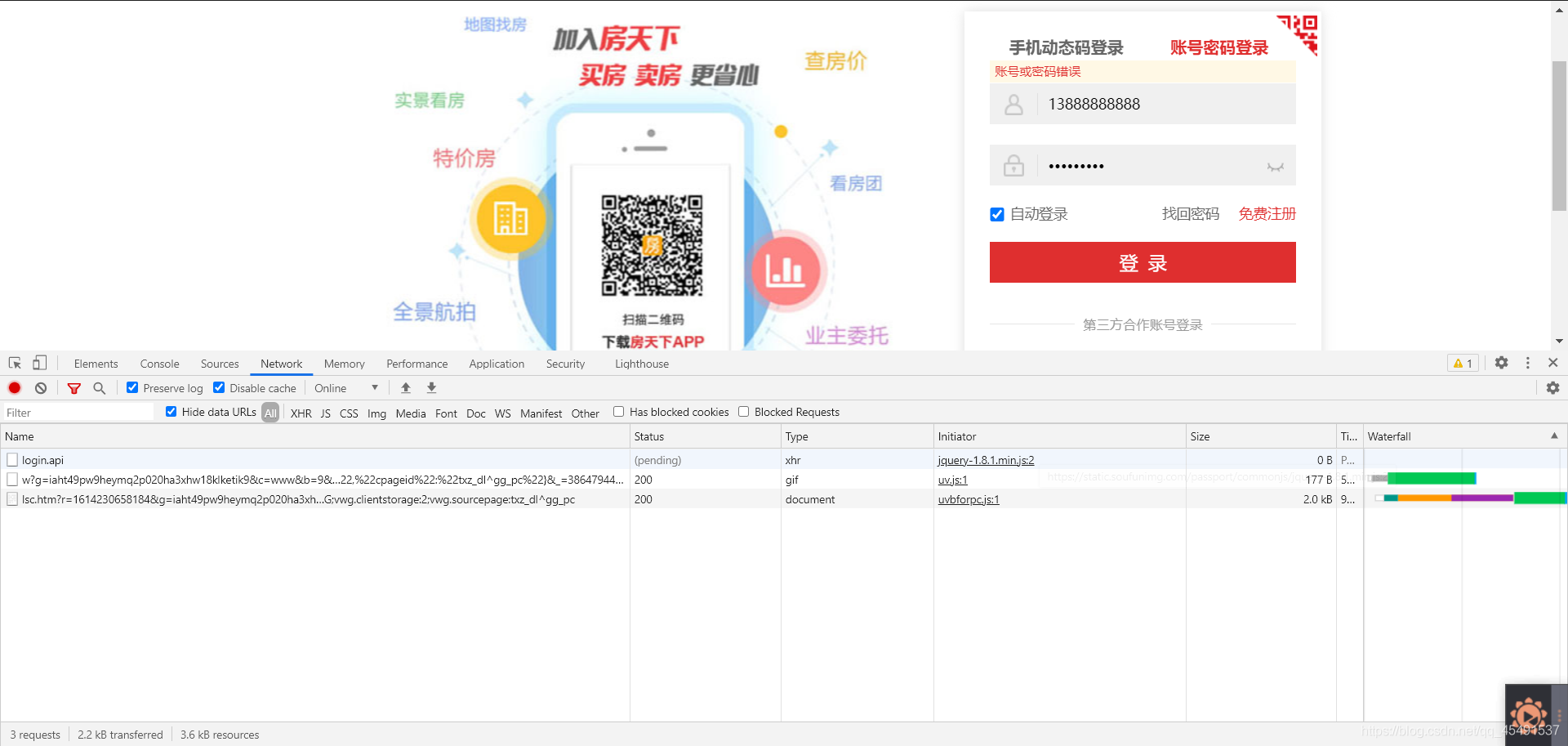Click the network Filter input field
The image size is (1568, 746).
coord(78,413)
